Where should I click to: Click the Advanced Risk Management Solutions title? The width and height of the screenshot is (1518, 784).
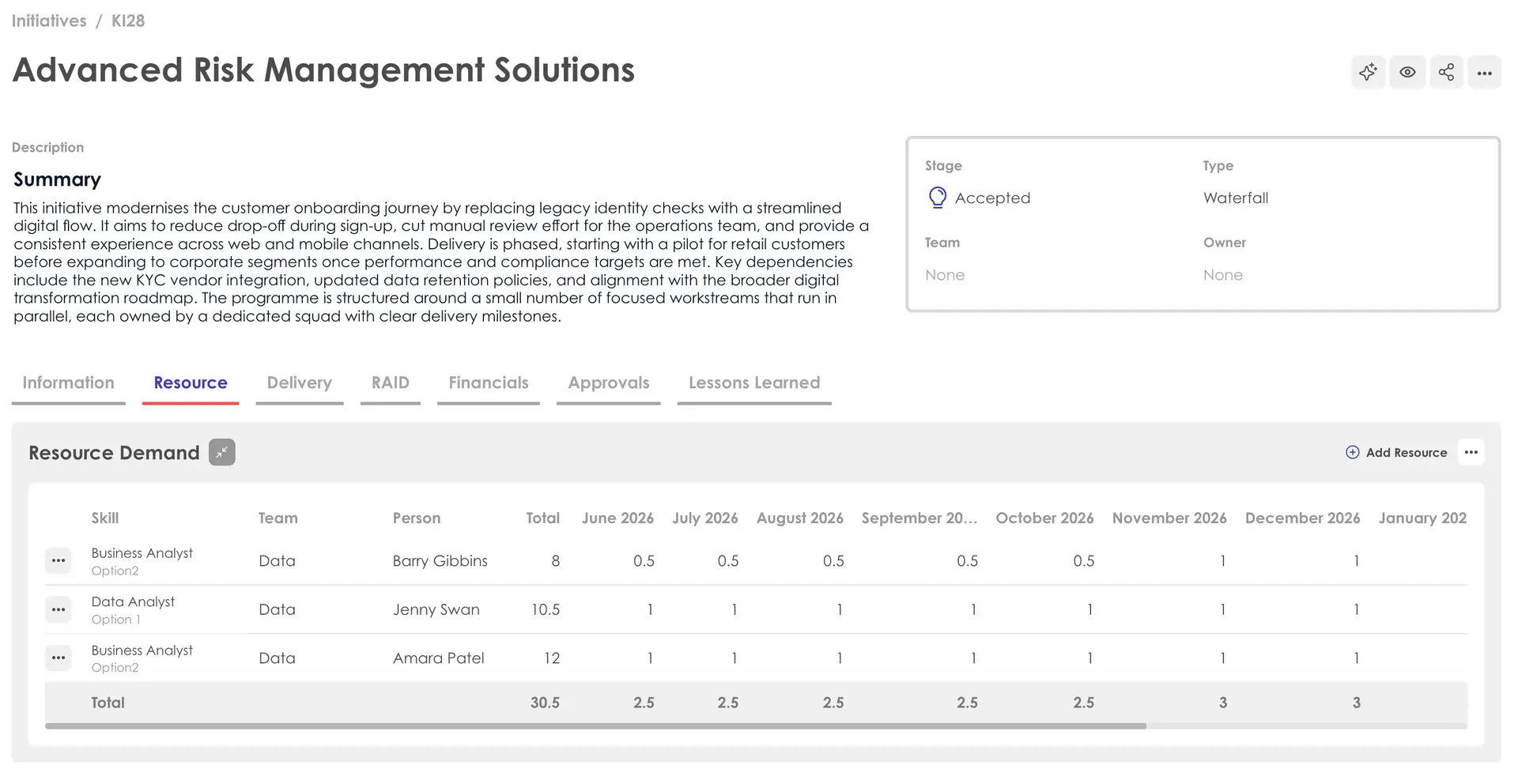(323, 70)
